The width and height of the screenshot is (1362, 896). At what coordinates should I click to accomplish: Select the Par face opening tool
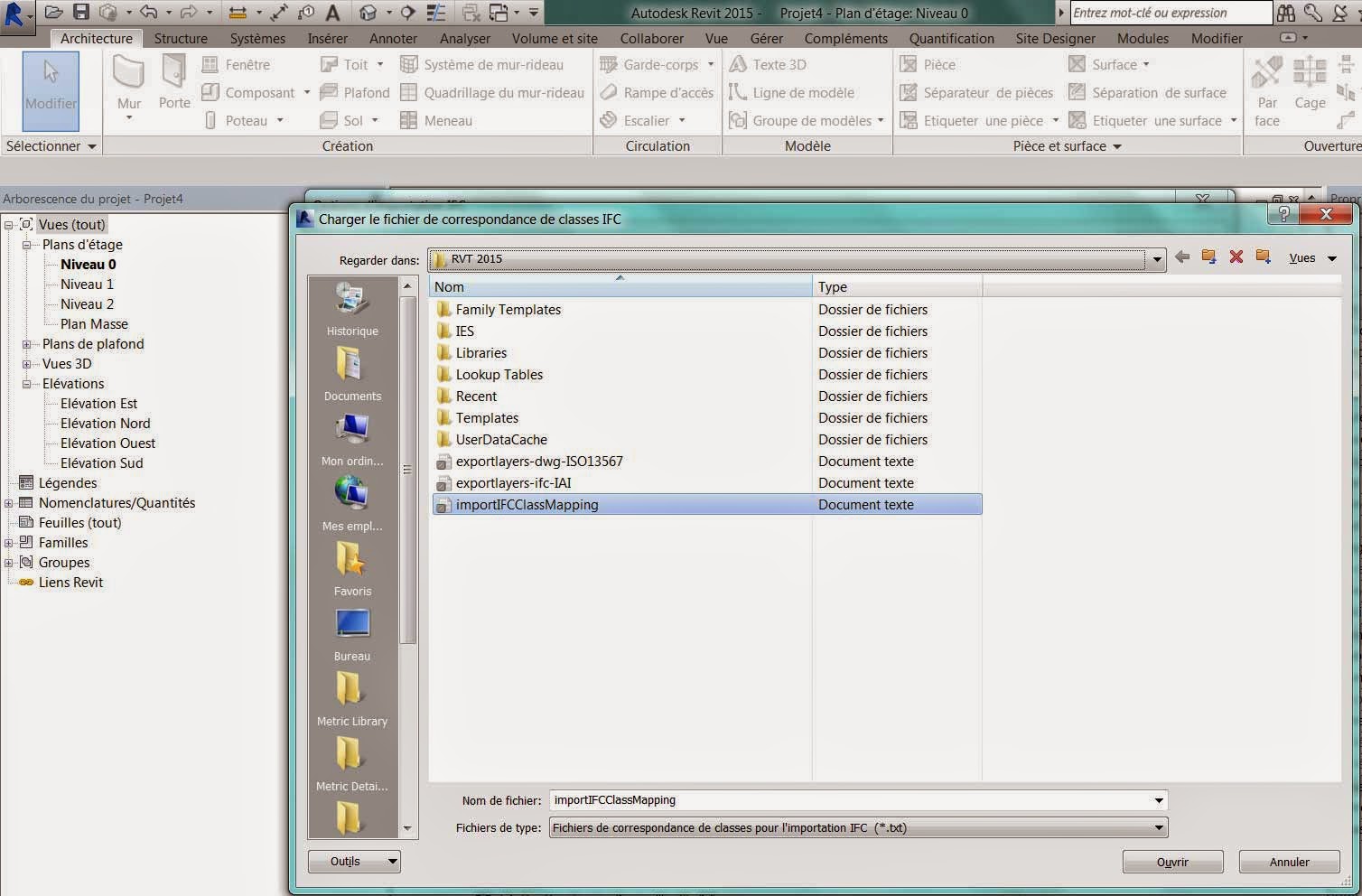1267,91
